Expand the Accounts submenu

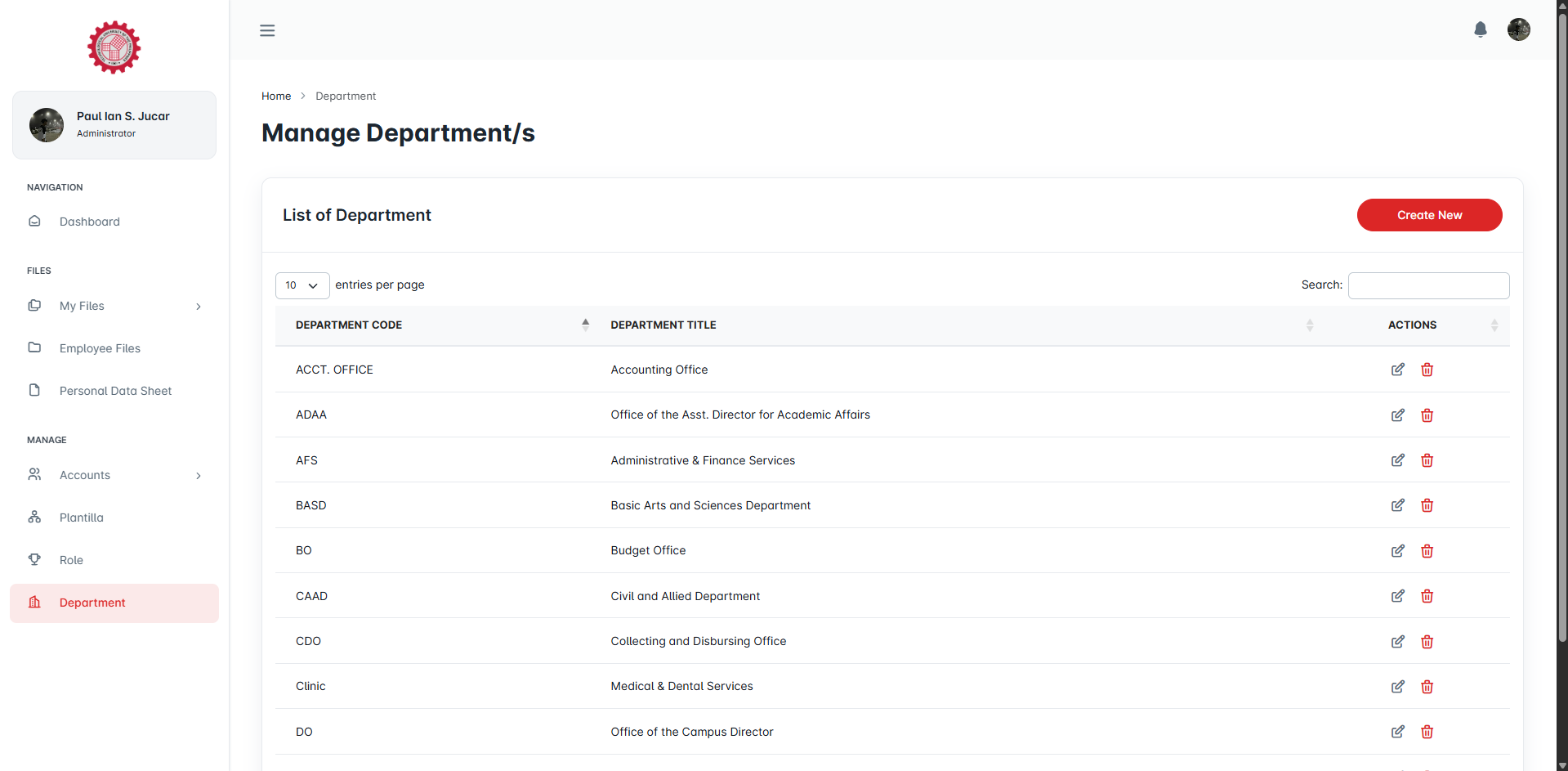[114, 475]
